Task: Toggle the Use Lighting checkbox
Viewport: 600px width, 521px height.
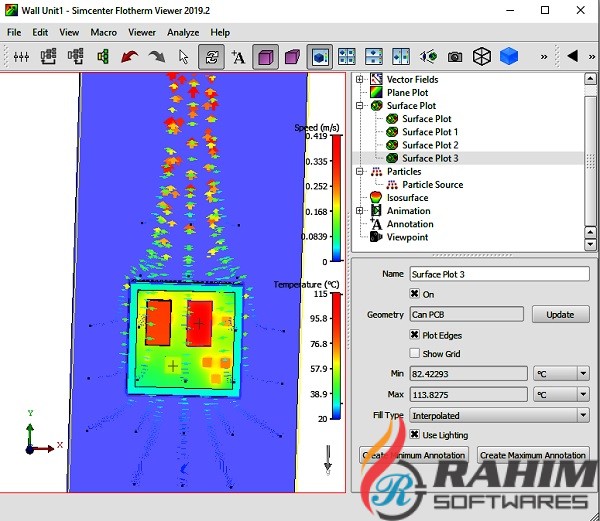Action: (x=414, y=434)
